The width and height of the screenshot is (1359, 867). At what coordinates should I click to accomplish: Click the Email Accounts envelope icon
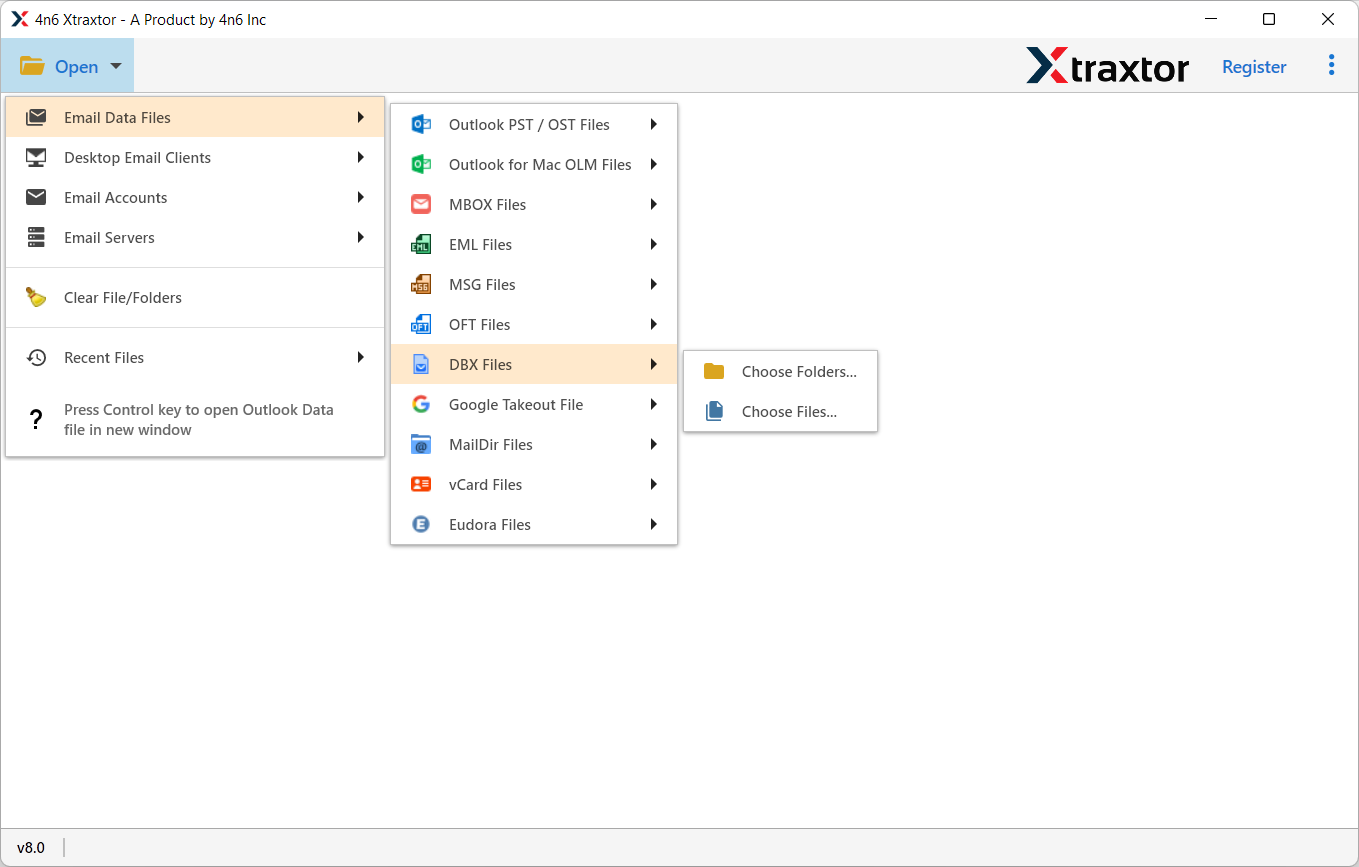click(36, 197)
